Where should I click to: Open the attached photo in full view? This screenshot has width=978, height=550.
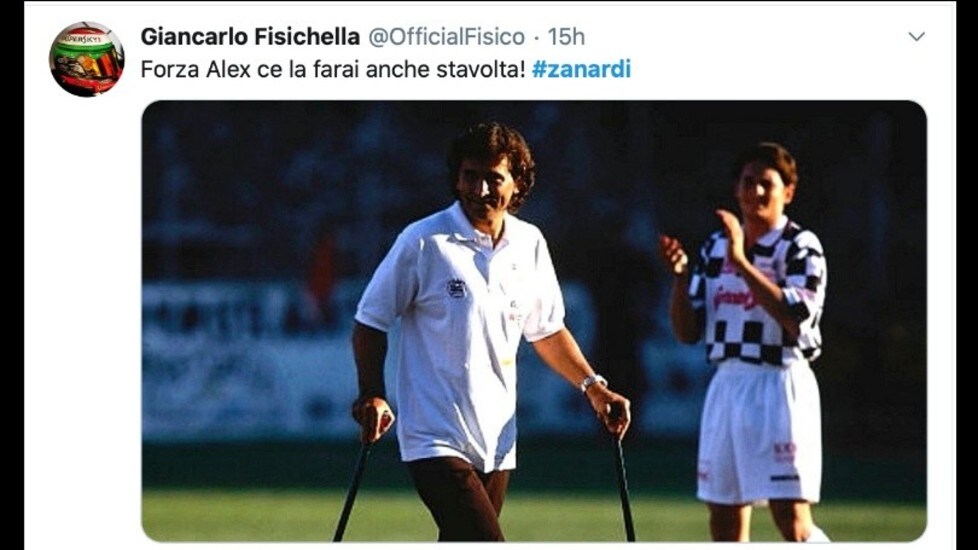[534, 321]
